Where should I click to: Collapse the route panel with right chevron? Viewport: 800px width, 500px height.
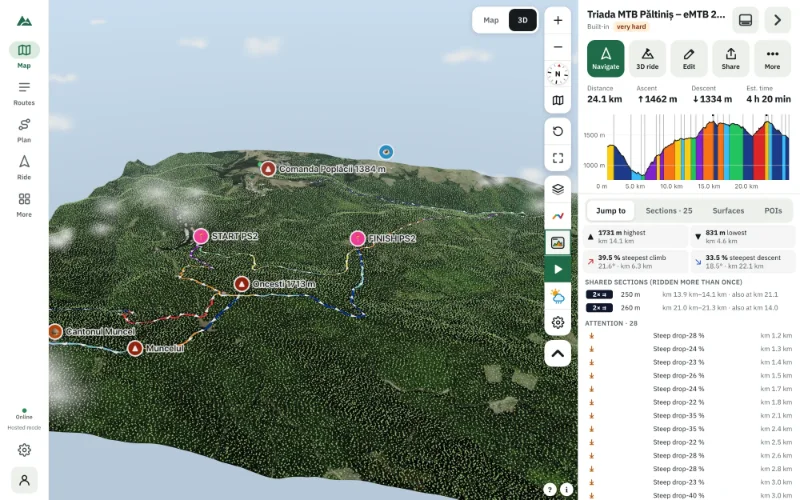click(x=778, y=20)
